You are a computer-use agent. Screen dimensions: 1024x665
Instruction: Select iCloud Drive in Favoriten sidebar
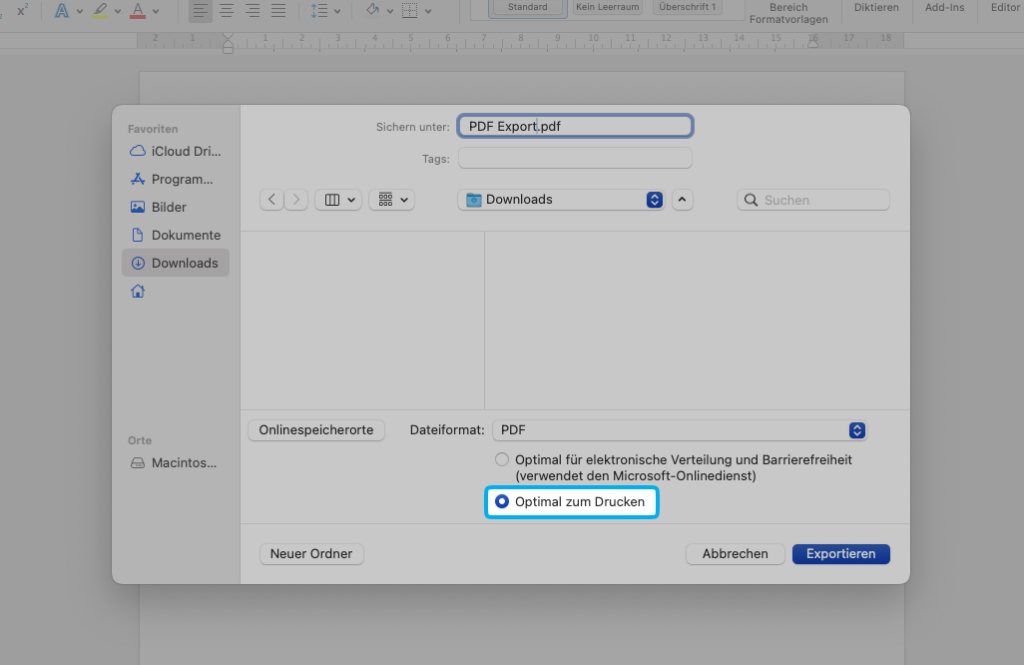pyautogui.click(x=176, y=151)
